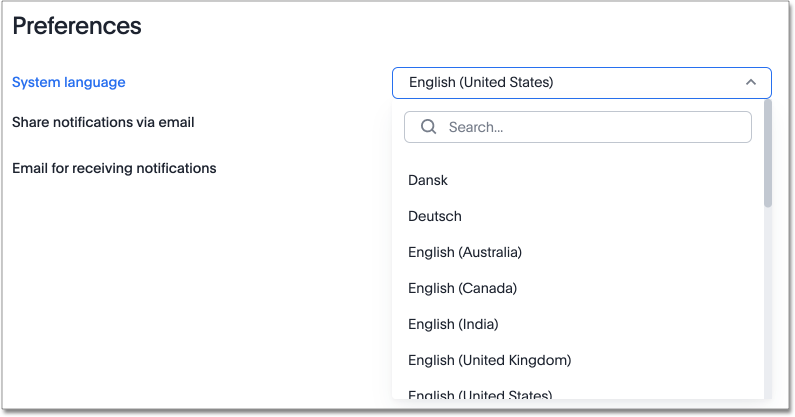Click the selected English (United States) combo box value
Image resolution: width=795 pixels, height=417 pixels.
(481, 82)
